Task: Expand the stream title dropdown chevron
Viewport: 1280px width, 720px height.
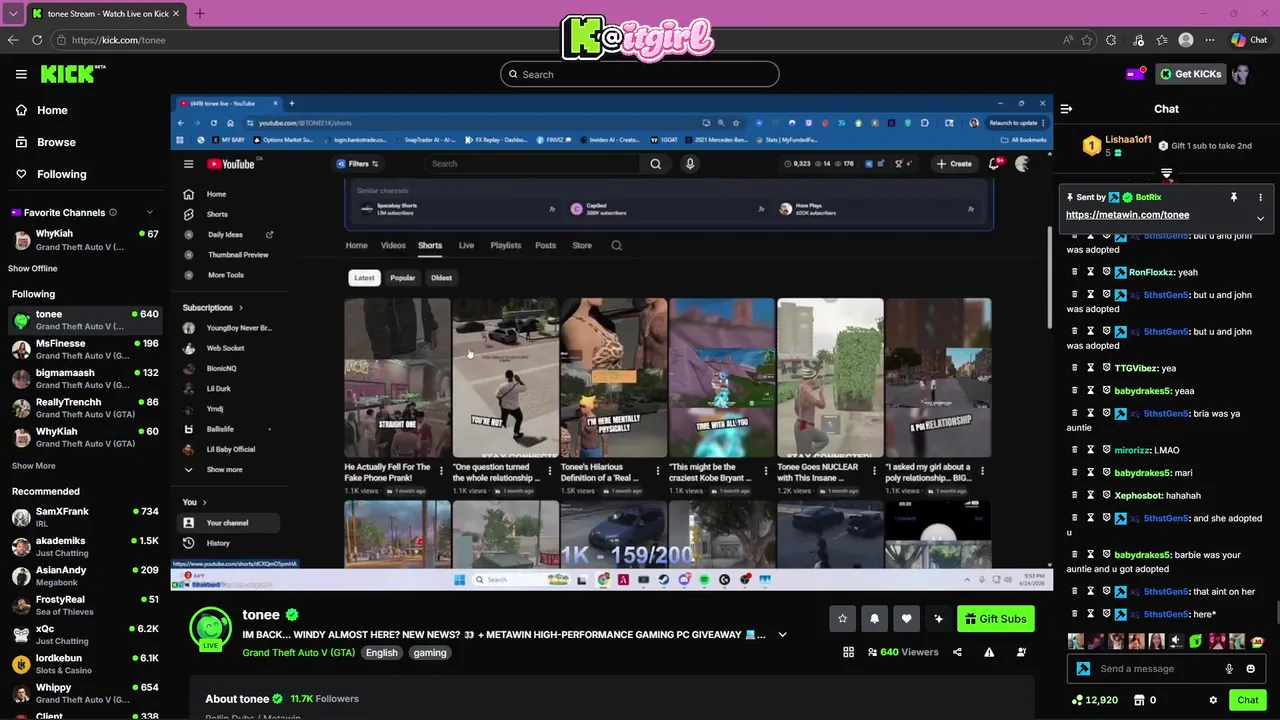Action: click(x=782, y=634)
